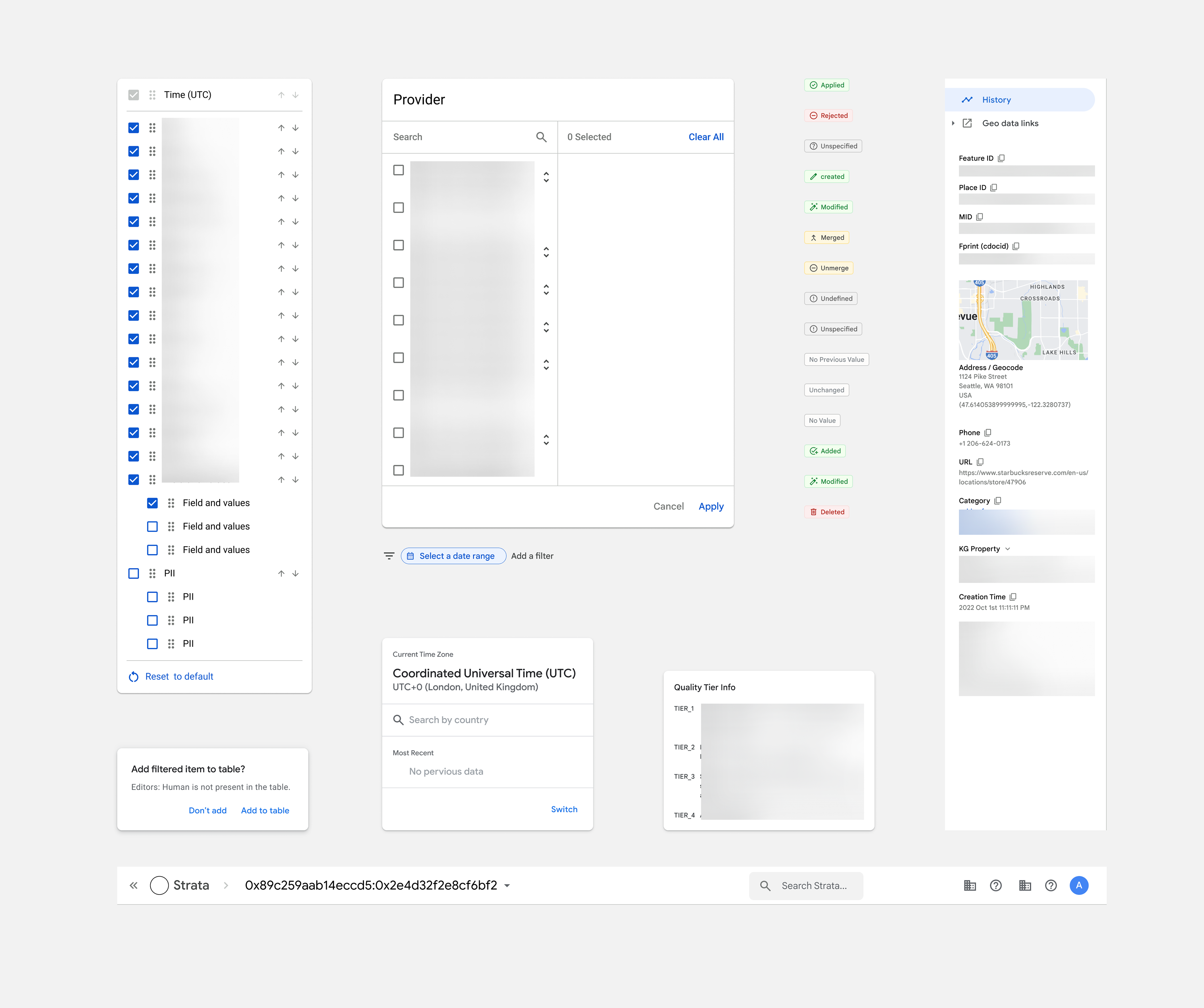
Task: Copy the Category value
Action: [998, 501]
